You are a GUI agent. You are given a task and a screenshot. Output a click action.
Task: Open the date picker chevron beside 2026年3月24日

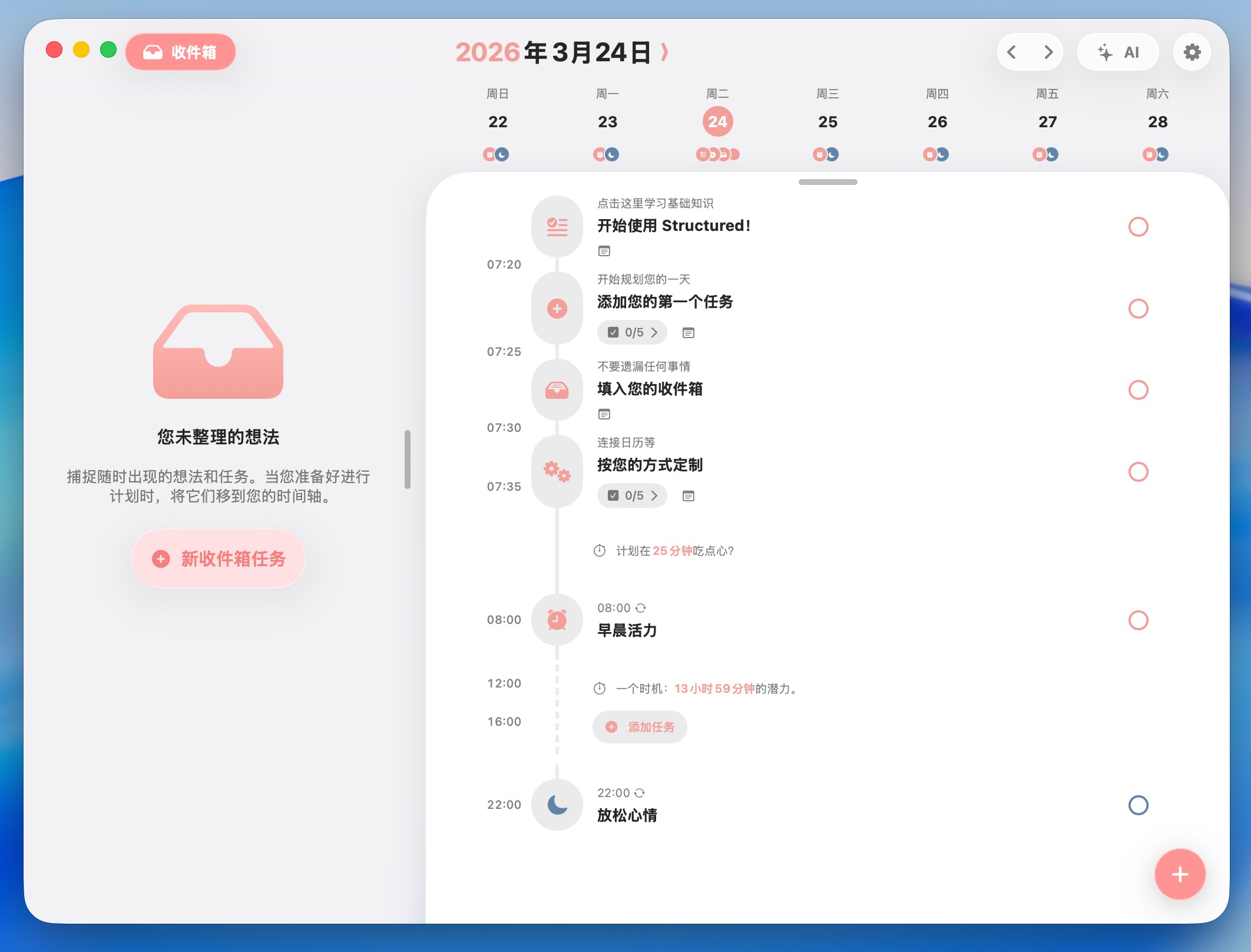[665, 52]
